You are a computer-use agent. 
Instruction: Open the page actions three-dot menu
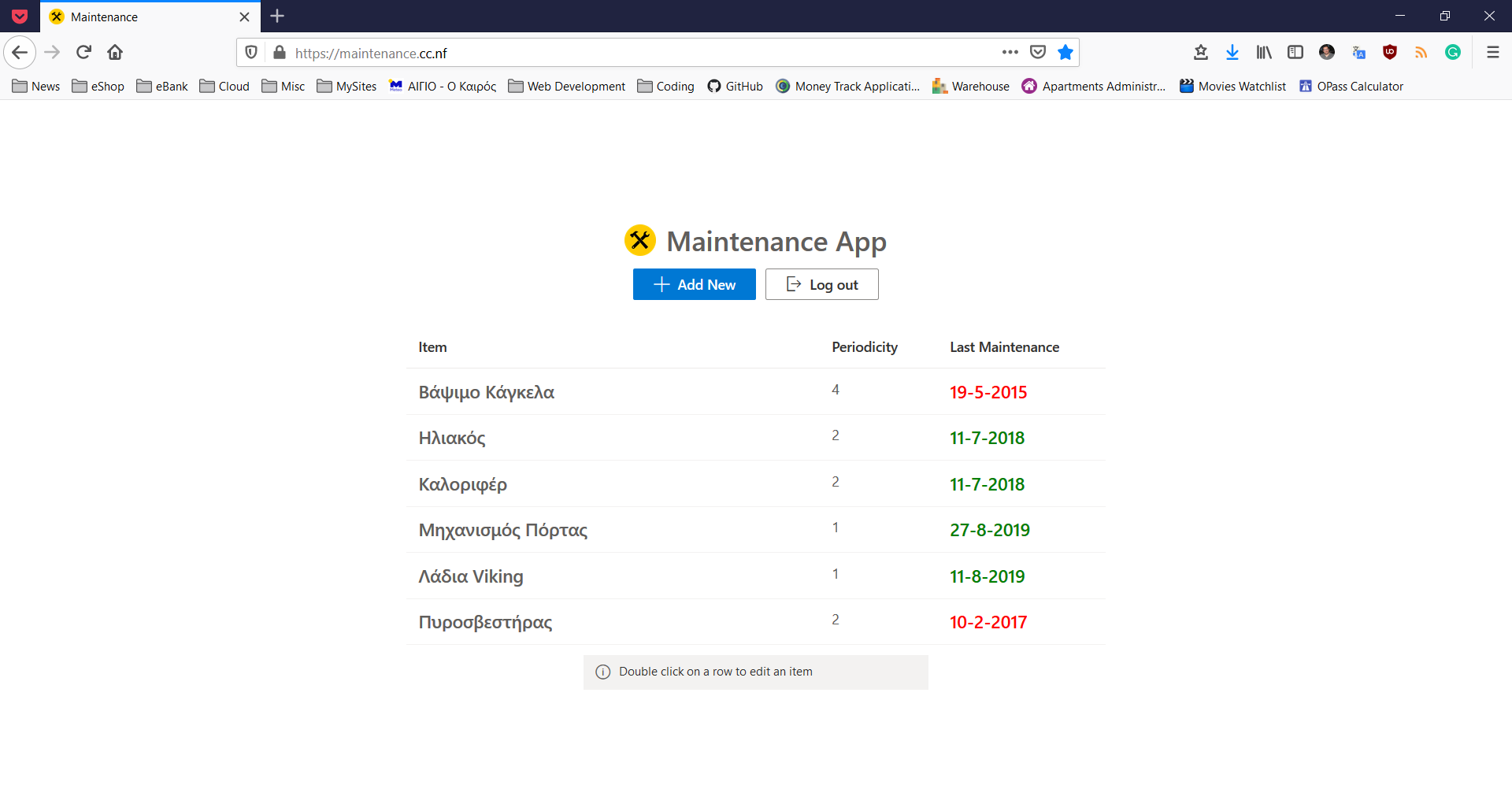pyautogui.click(x=1010, y=52)
